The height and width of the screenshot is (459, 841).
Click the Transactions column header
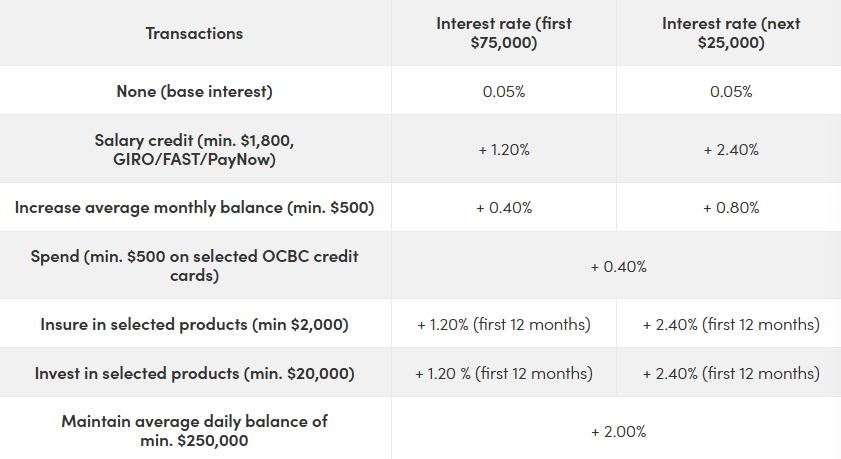click(194, 33)
